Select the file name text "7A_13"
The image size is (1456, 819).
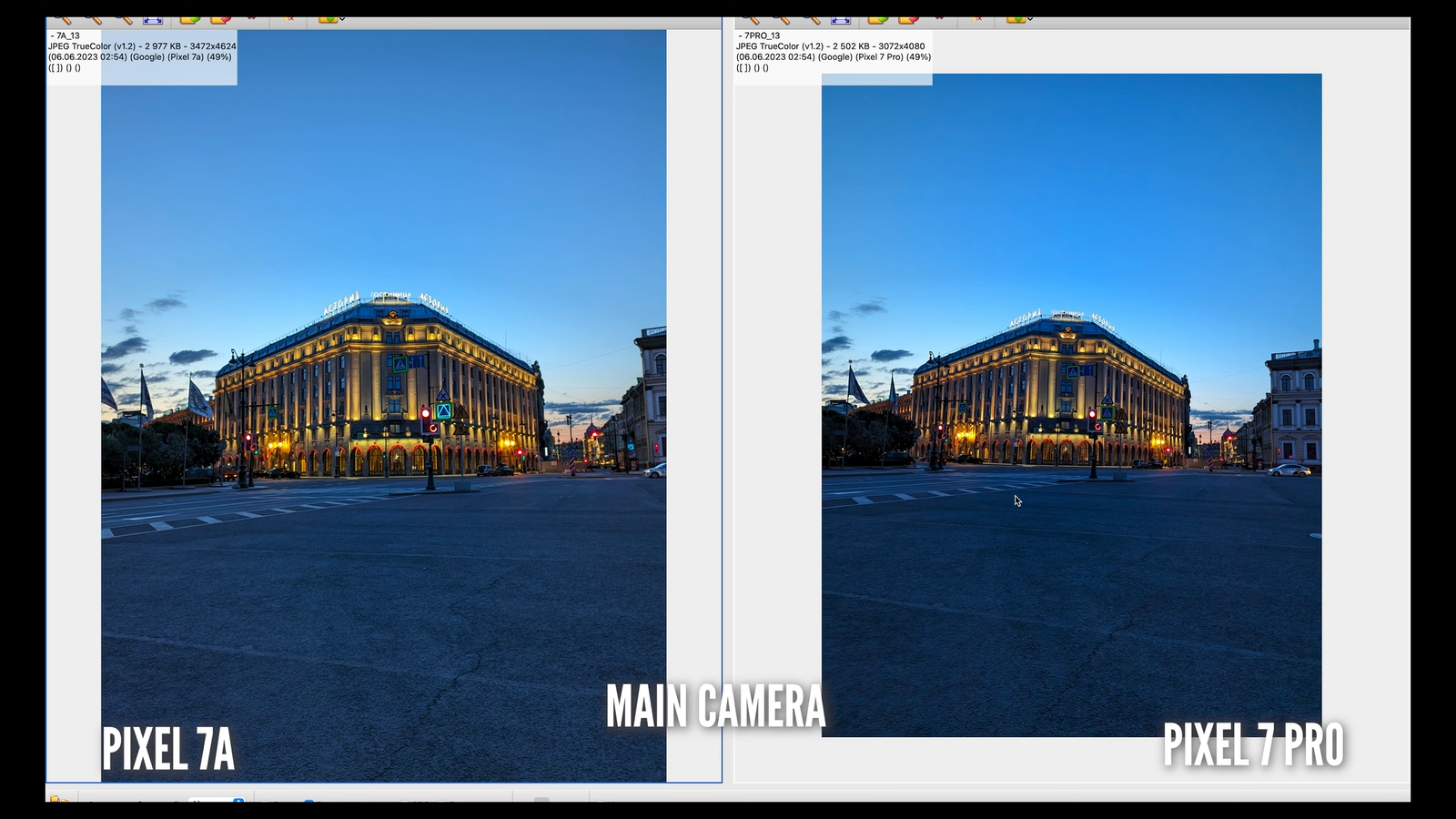tap(68, 36)
